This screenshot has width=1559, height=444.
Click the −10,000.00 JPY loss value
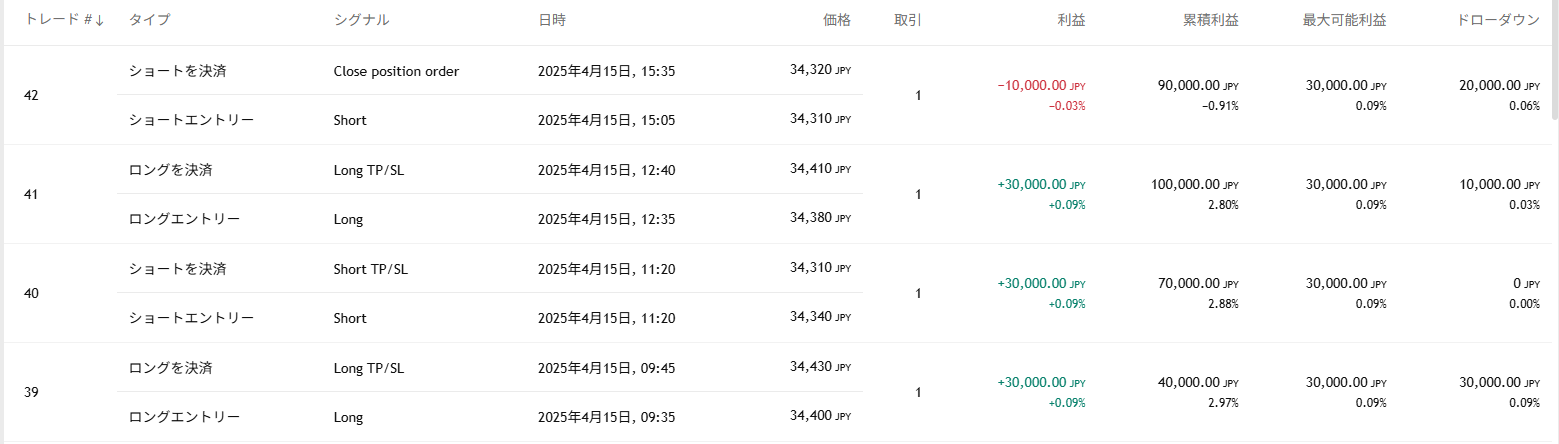(1040, 86)
